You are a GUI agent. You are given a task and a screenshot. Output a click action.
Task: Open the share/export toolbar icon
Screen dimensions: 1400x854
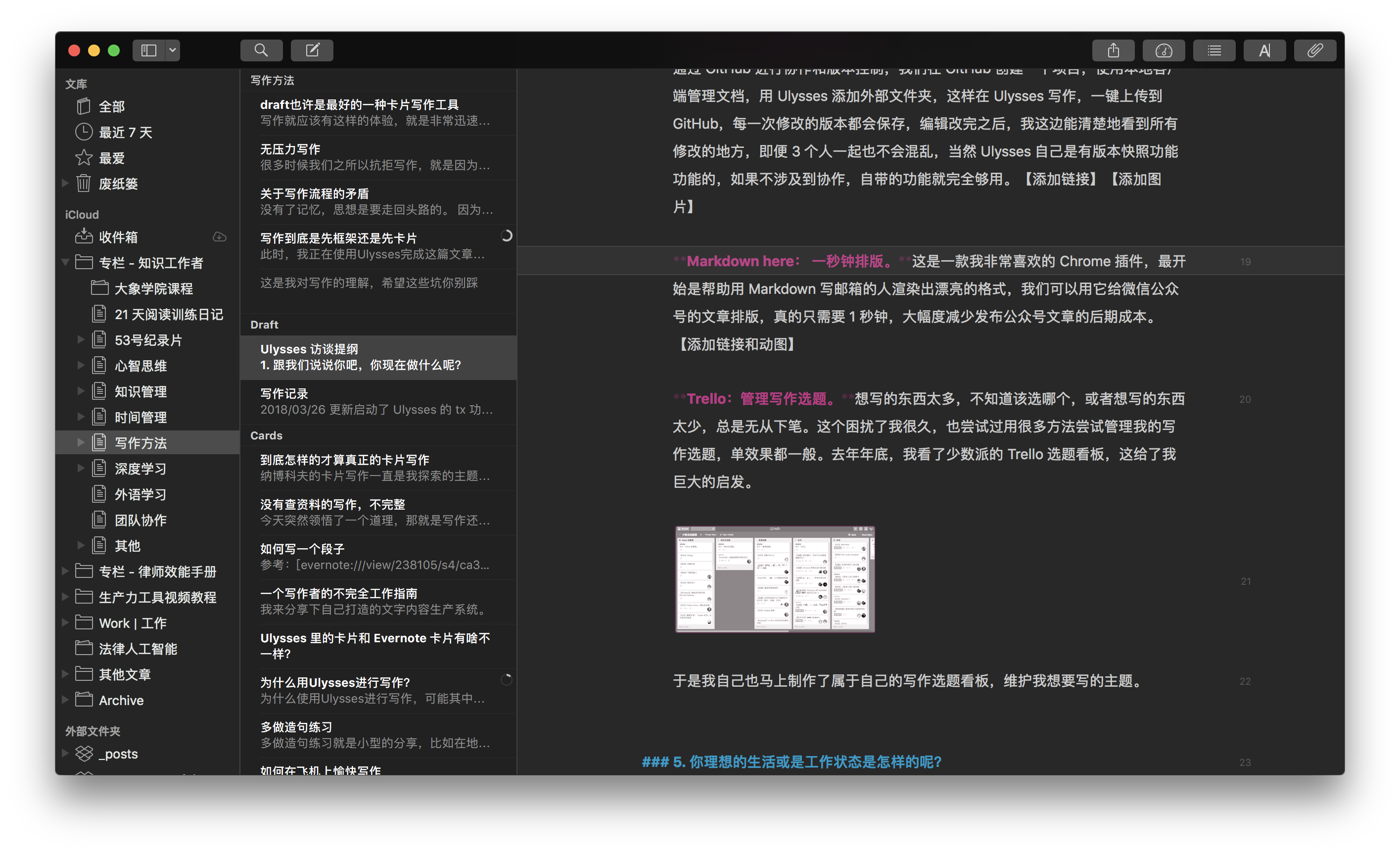(x=1113, y=50)
